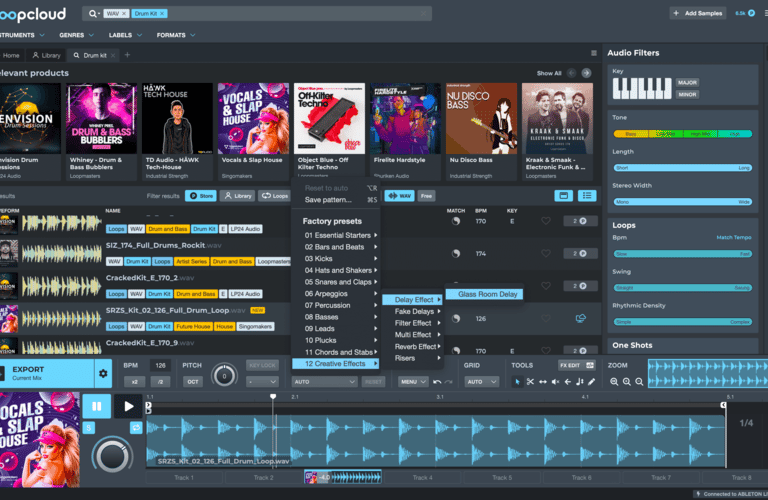Select Glass Room Delay preset
Screen dimensions: 768x500
(x=484, y=294)
